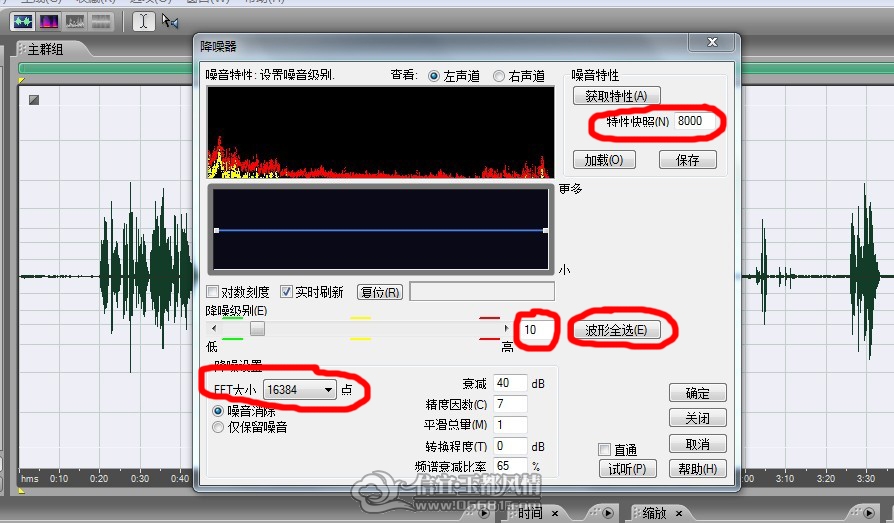Click the 3:20 mark on timeline ruler
The height and width of the screenshot is (523, 894).
[826, 479]
